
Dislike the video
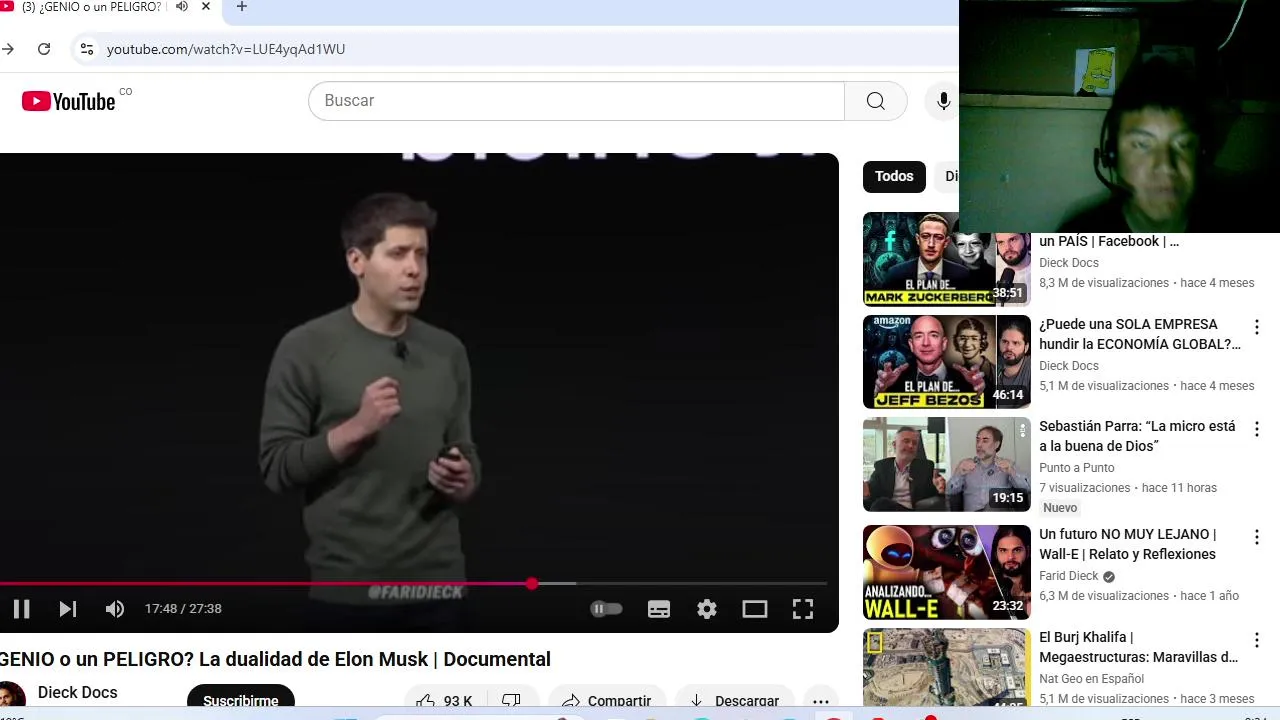[x=511, y=700]
